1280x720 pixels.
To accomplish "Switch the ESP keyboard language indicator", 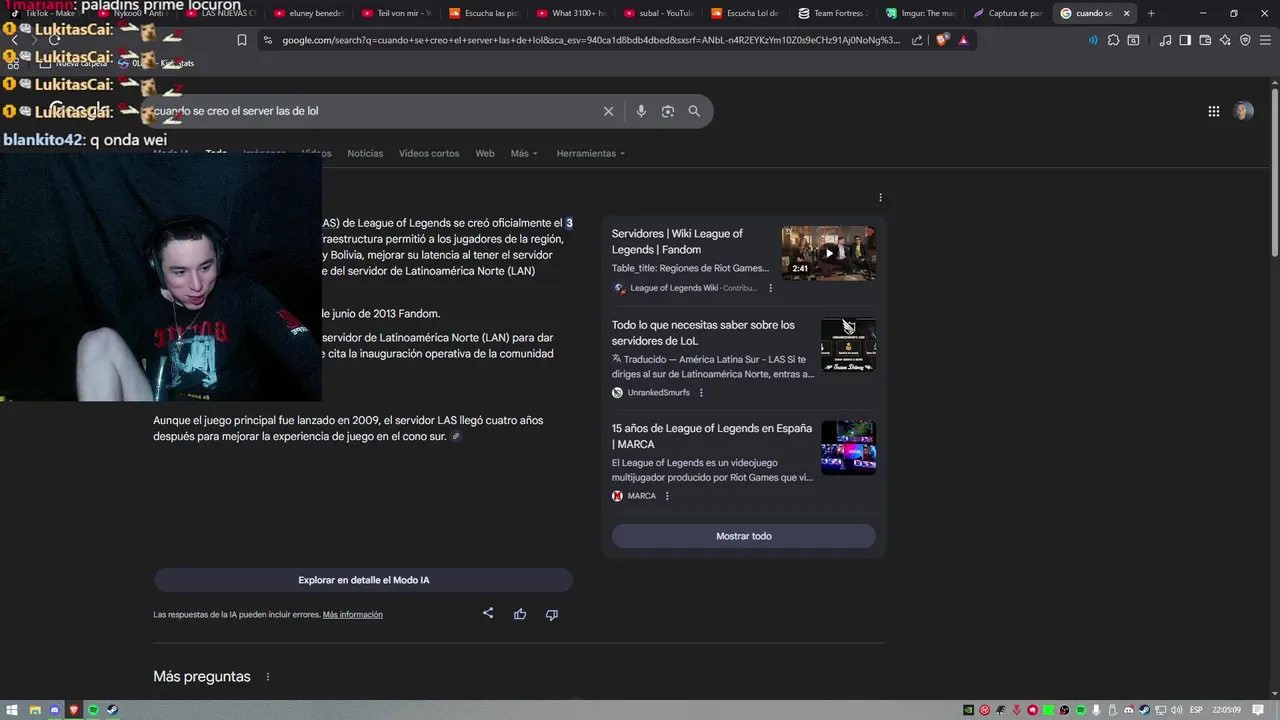I will [x=1195, y=710].
